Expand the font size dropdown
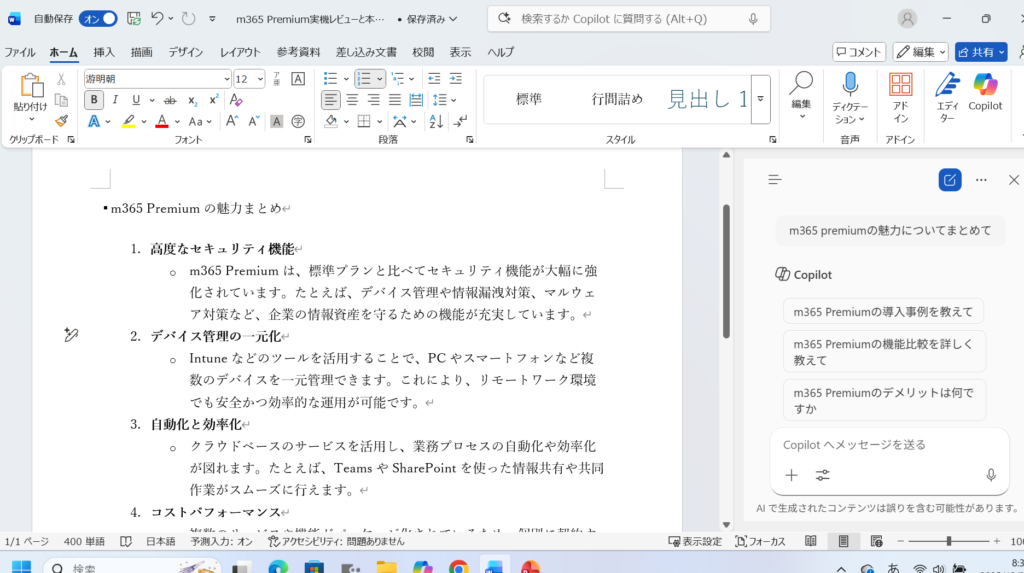Viewport: 1024px width, 573px height. point(261,79)
